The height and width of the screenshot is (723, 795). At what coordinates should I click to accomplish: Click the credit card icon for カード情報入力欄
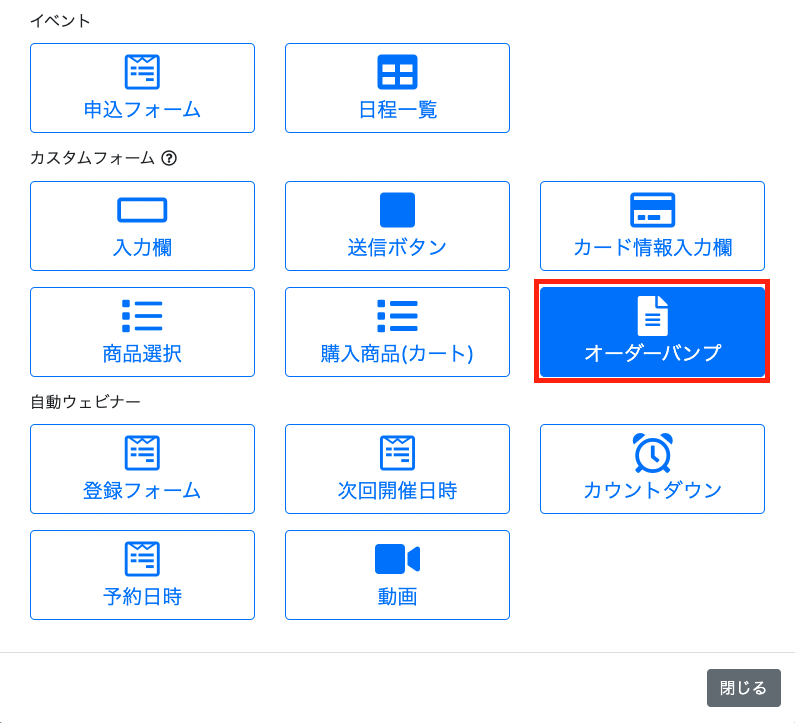coord(652,210)
